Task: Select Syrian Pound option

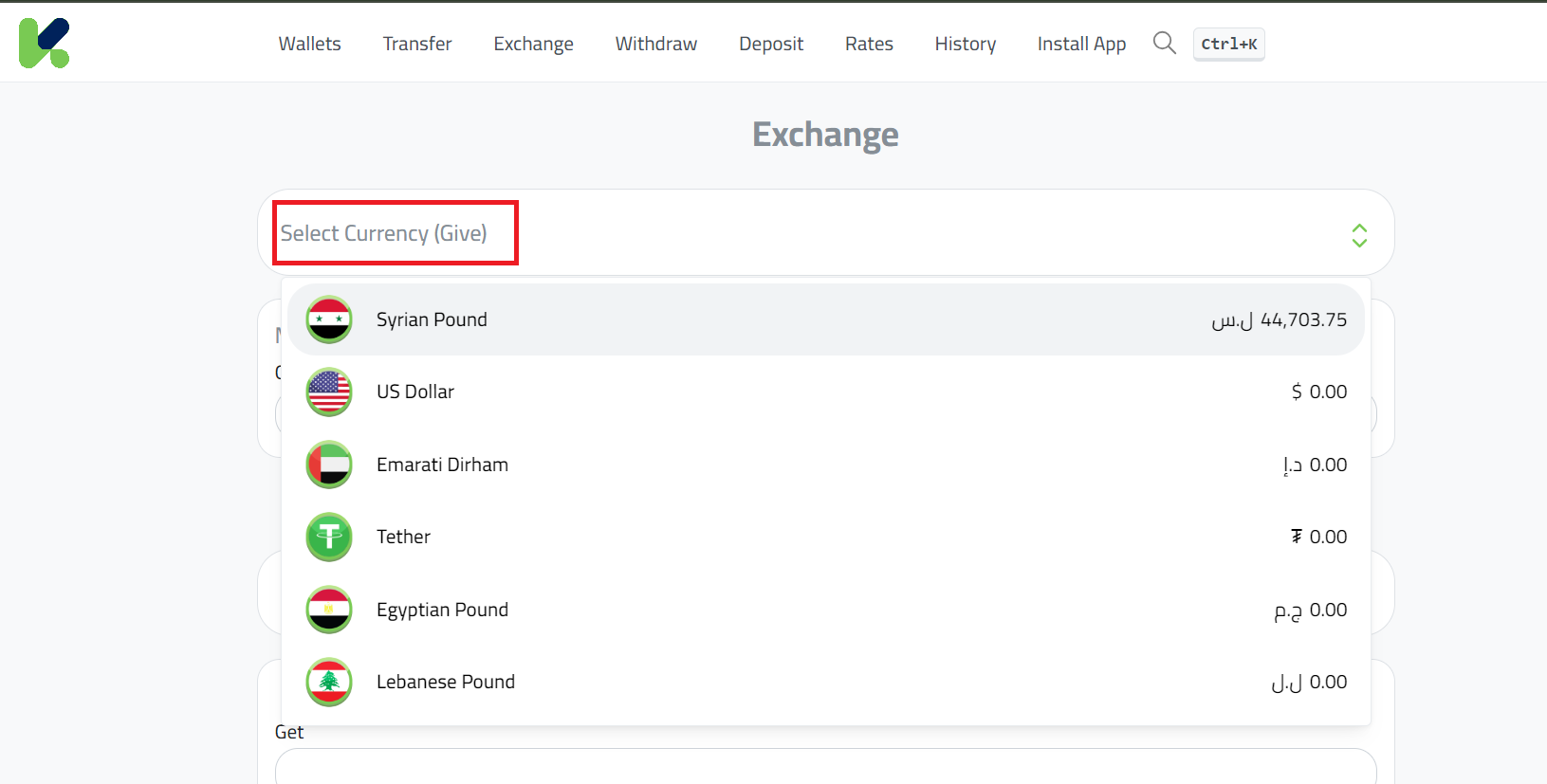Action: tap(825, 319)
